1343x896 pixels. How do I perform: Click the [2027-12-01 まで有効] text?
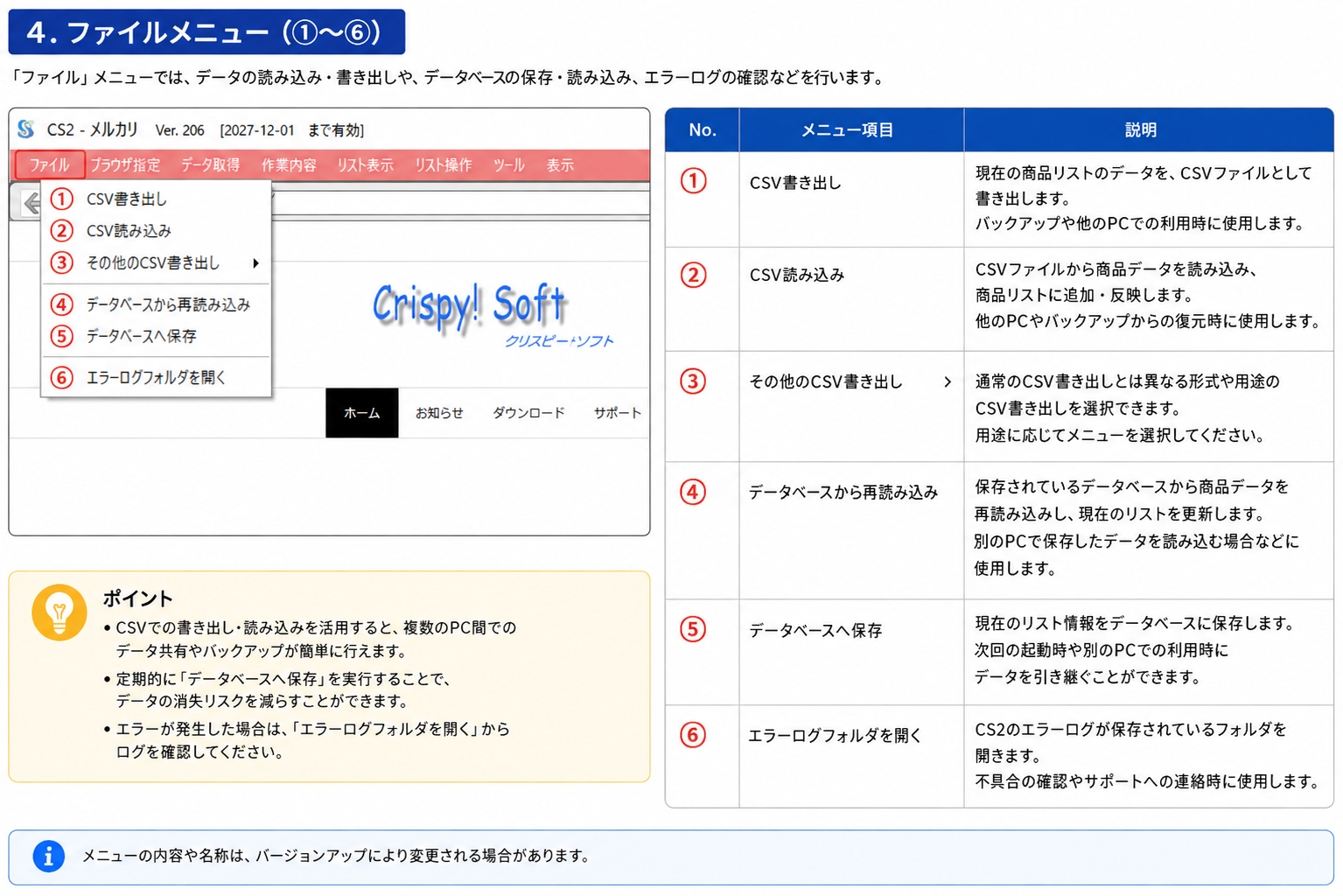291,130
